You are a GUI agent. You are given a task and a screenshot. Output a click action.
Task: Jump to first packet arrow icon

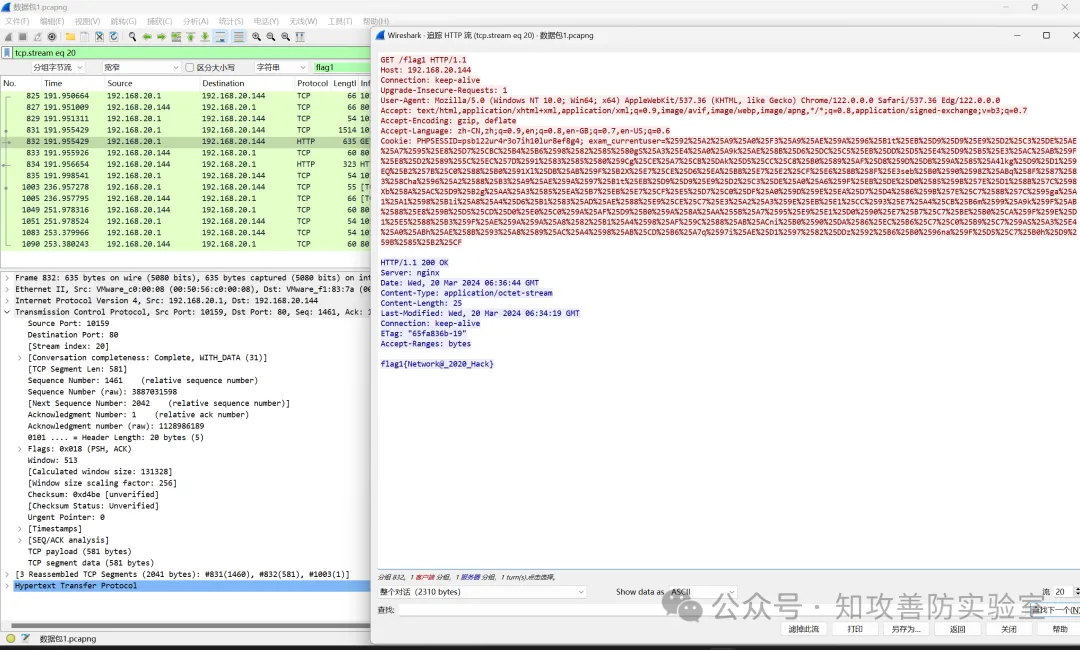(x=191, y=36)
